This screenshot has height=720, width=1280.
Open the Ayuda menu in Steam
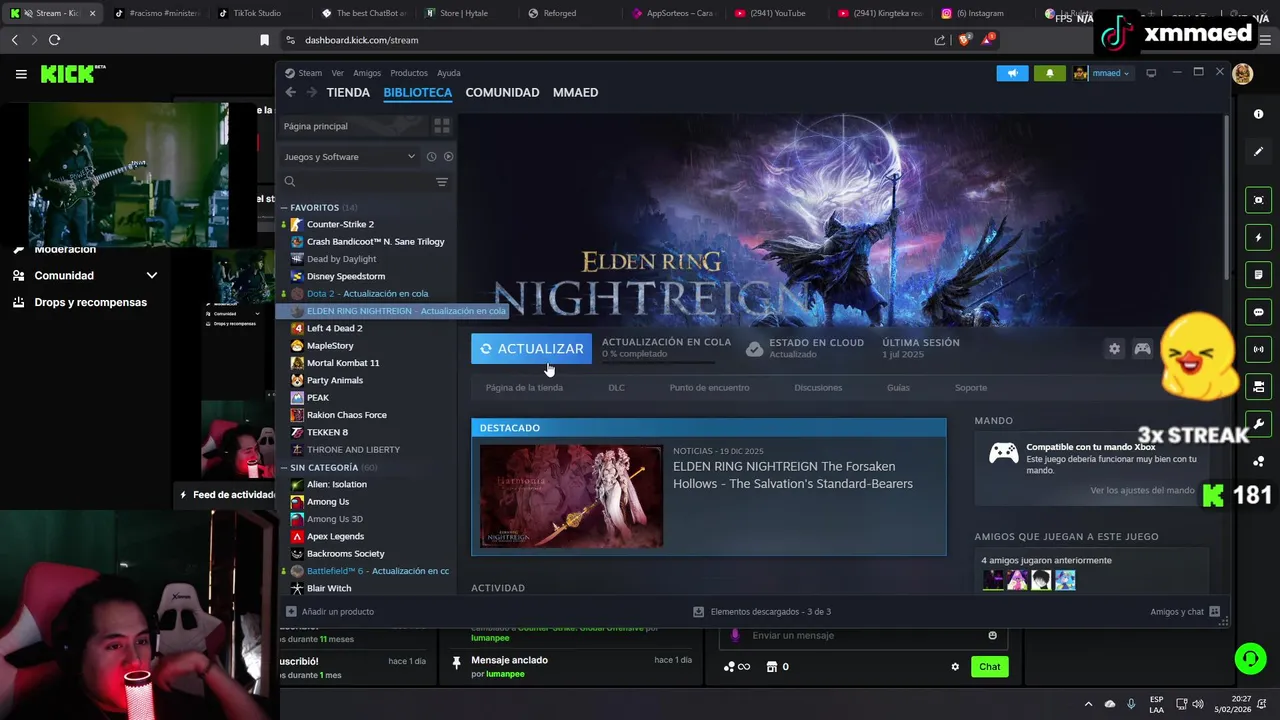click(x=449, y=73)
